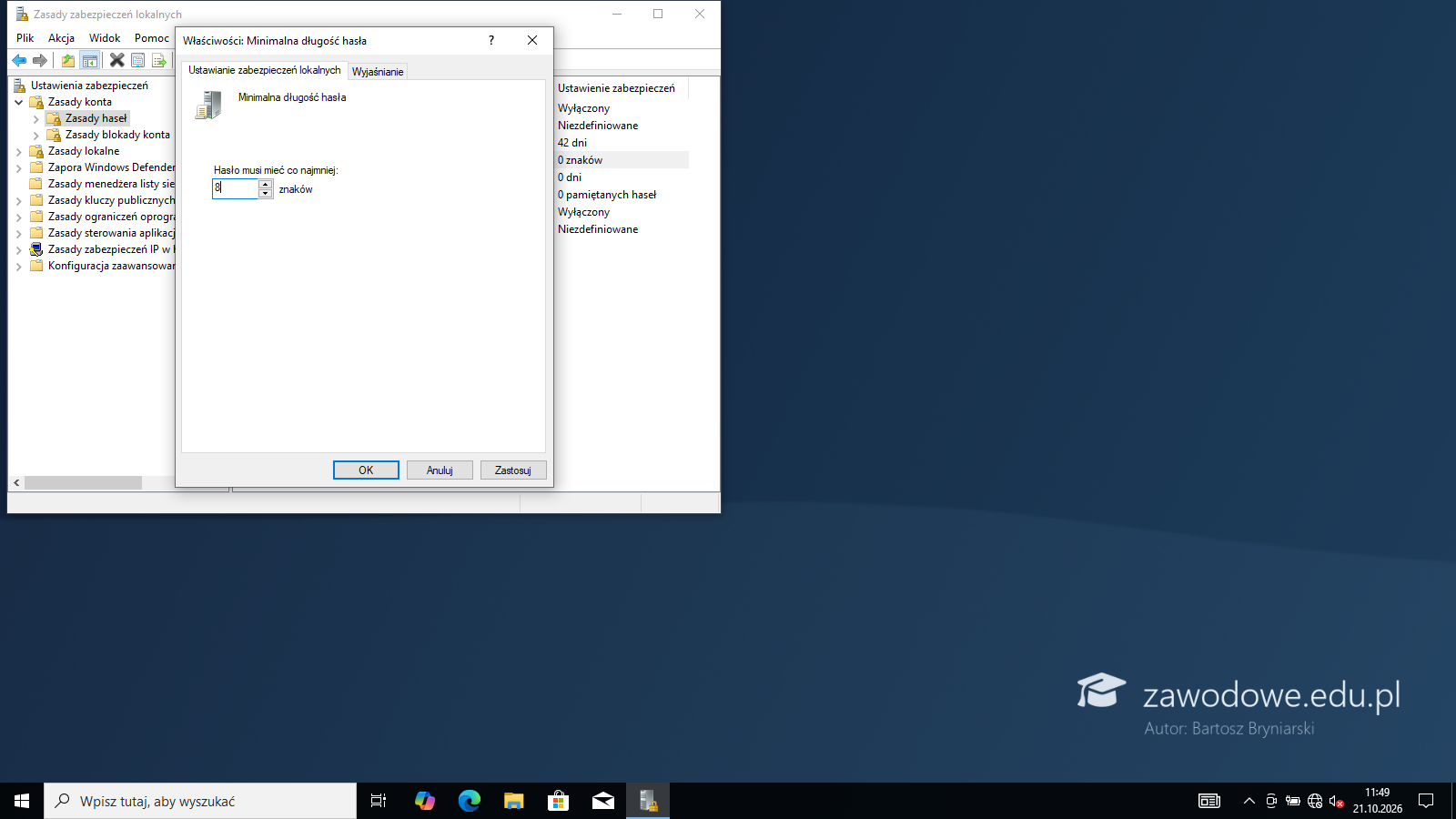Click the Anuluj button
Image resolution: width=1456 pixels, height=819 pixels.
coord(440,470)
